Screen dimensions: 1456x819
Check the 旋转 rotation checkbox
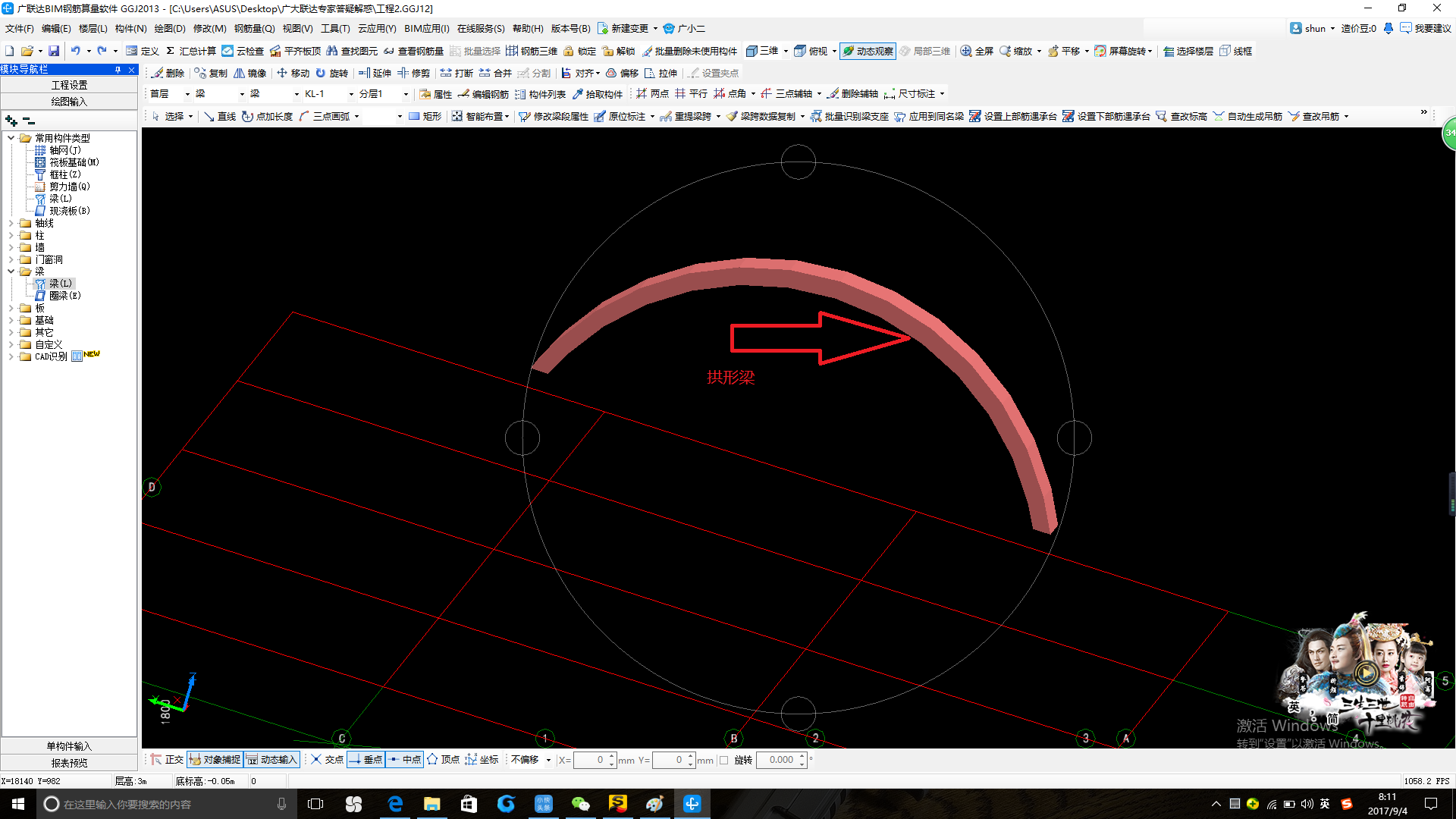(723, 760)
